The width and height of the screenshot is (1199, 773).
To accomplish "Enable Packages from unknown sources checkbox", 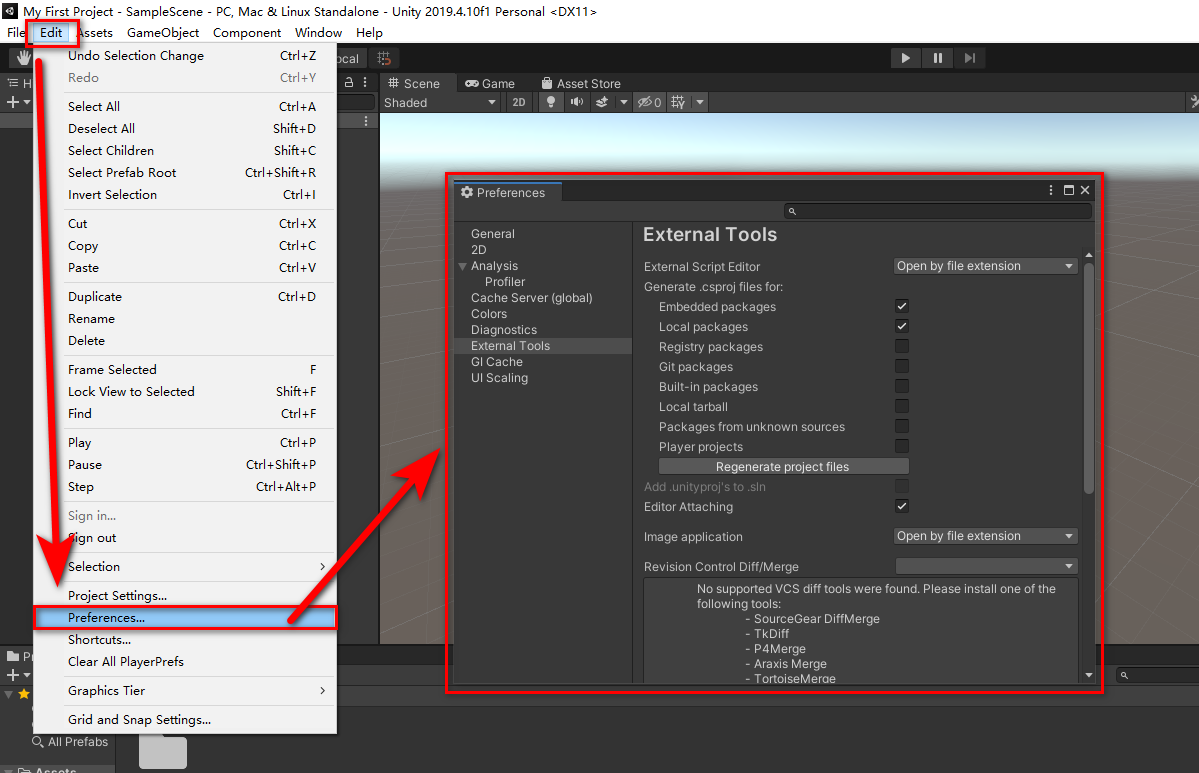I will pyautogui.click(x=902, y=426).
